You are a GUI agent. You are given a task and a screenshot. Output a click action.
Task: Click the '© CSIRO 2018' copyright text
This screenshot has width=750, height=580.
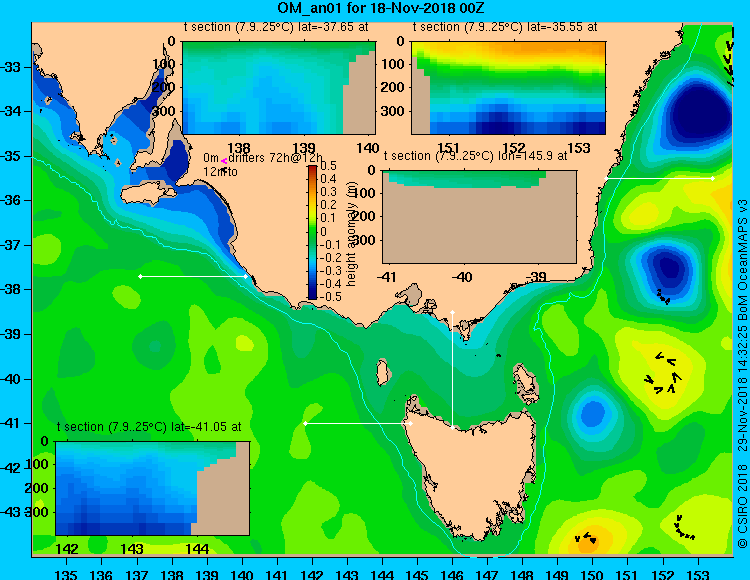[x=742, y=504]
